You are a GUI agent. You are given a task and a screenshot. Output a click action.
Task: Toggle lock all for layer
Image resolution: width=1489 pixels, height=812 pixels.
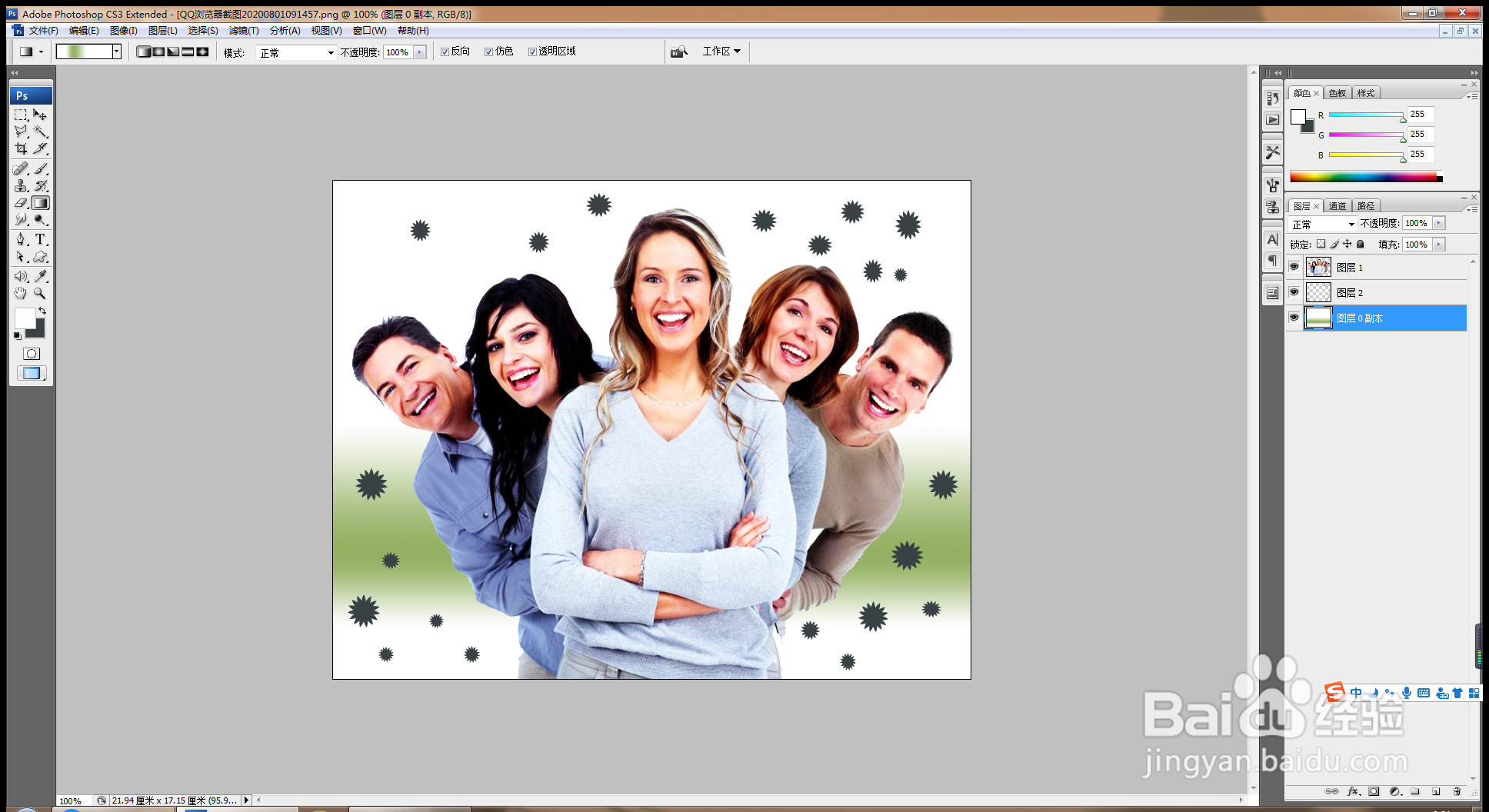tap(1361, 245)
